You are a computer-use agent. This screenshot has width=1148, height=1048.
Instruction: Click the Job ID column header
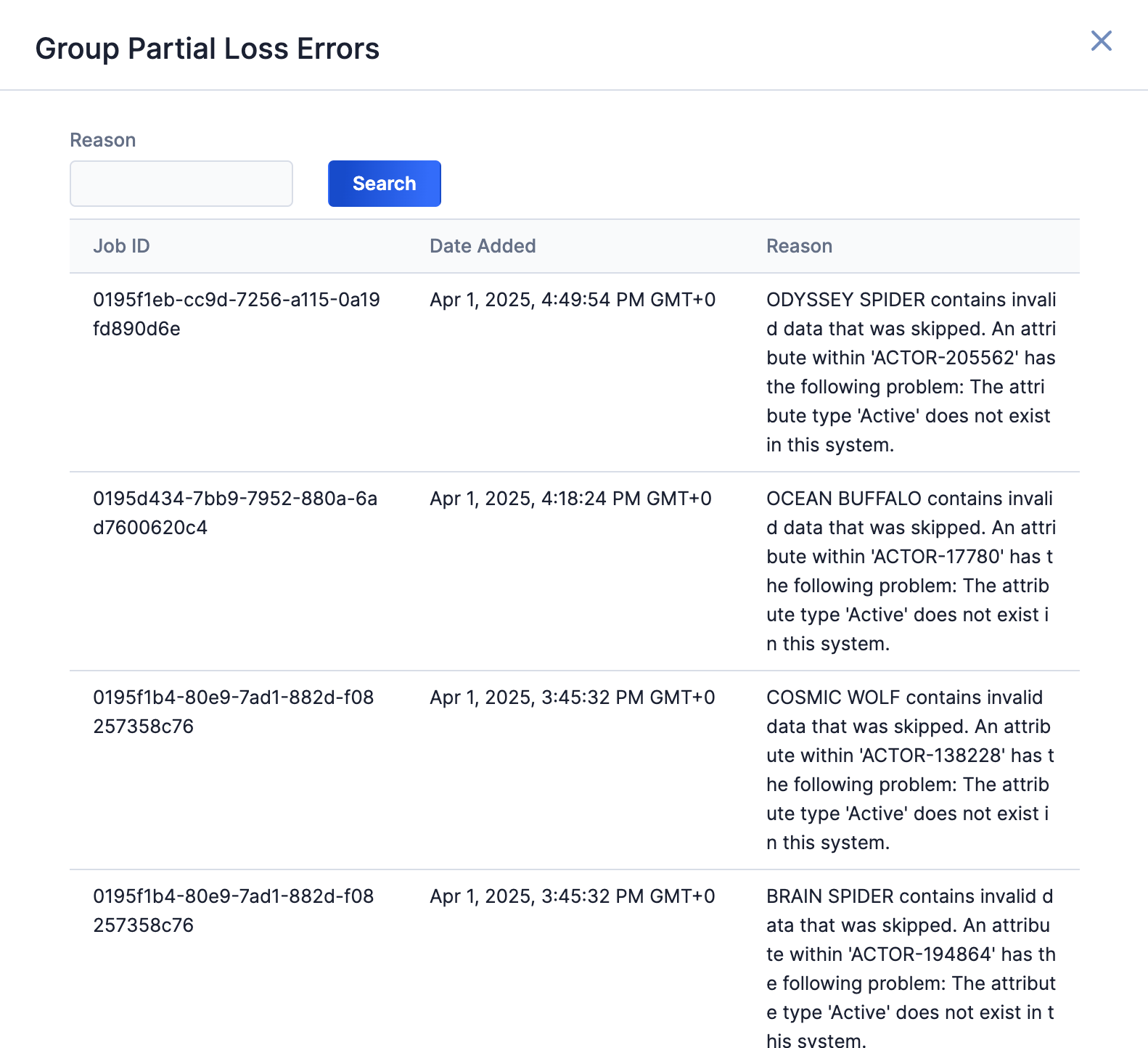coord(121,246)
